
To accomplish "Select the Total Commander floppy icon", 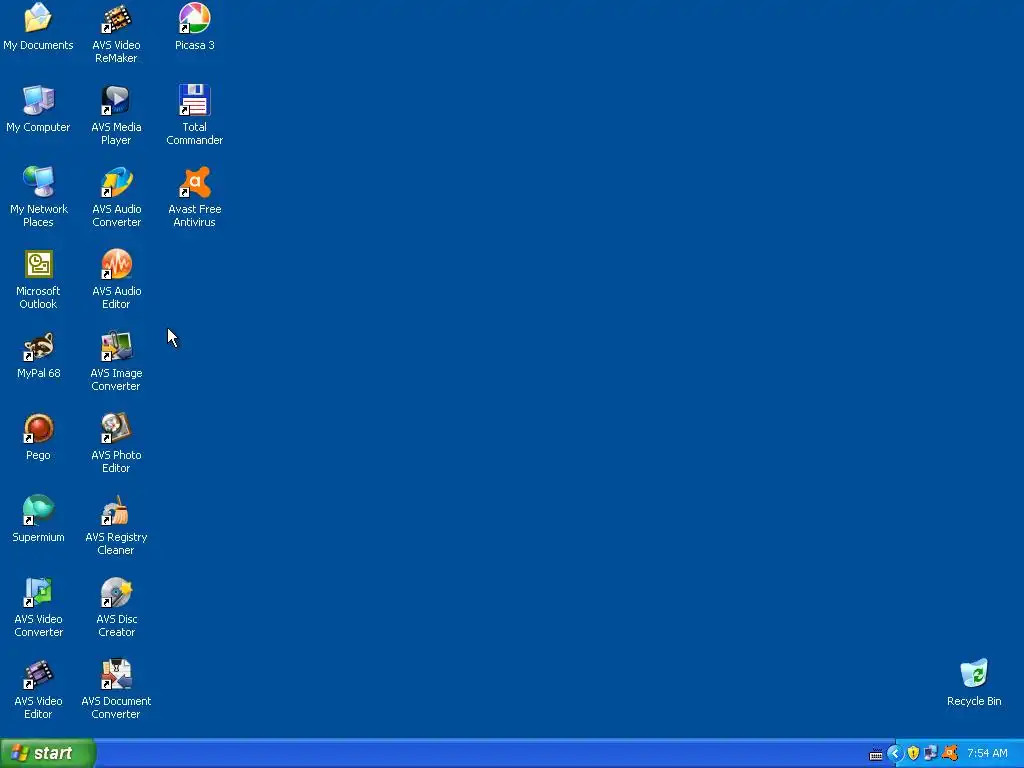I will click(x=195, y=101).
